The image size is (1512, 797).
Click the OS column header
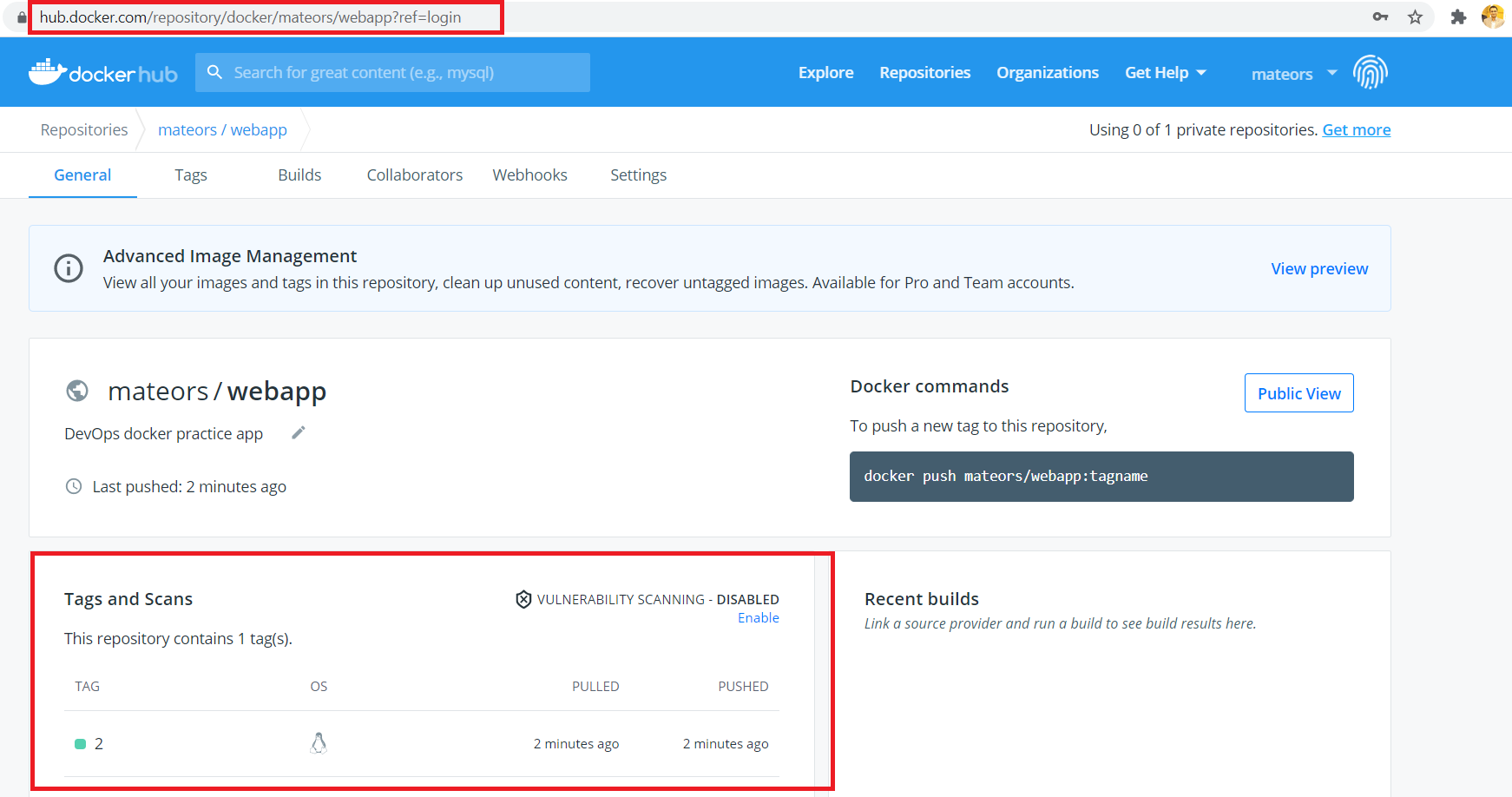click(x=319, y=686)
